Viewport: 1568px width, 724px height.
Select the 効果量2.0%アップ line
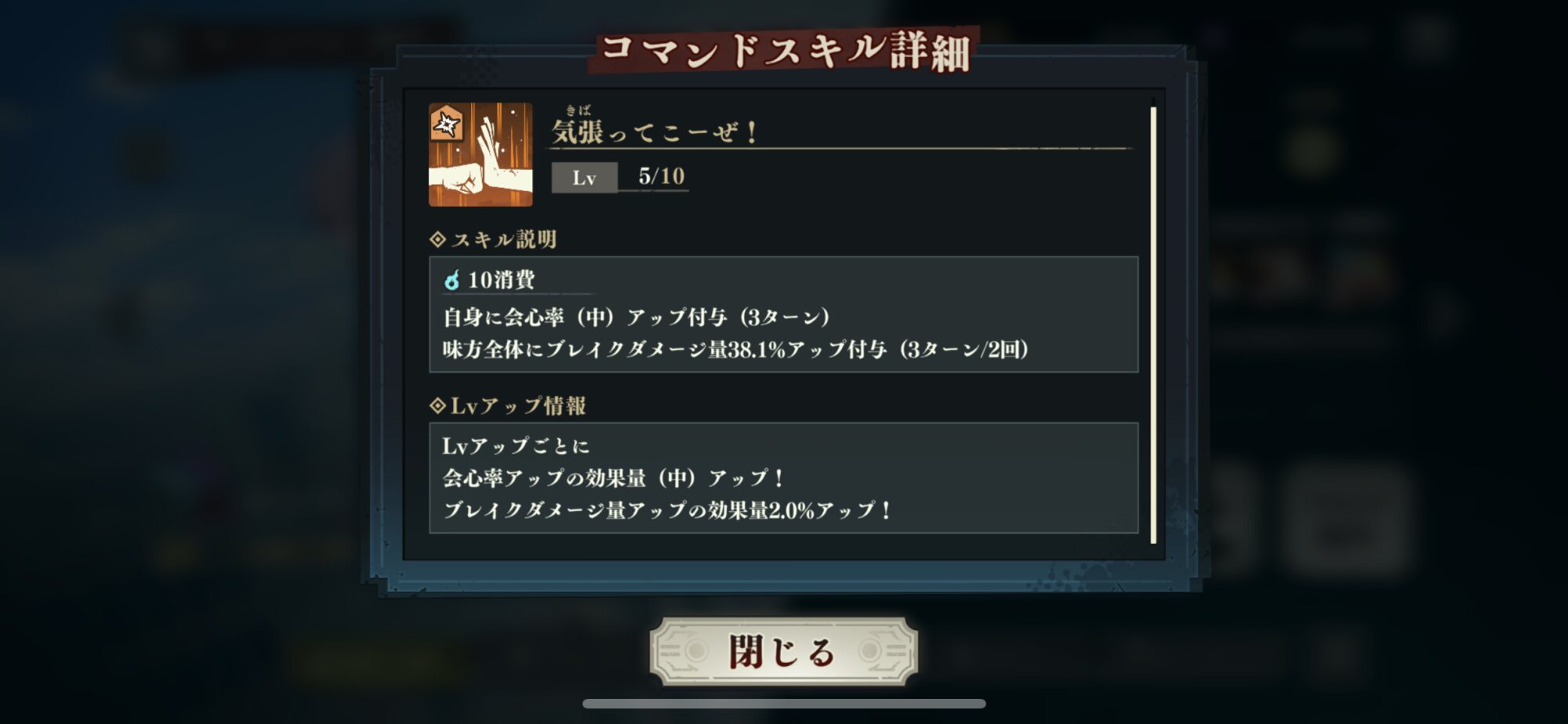pos(668,510)
